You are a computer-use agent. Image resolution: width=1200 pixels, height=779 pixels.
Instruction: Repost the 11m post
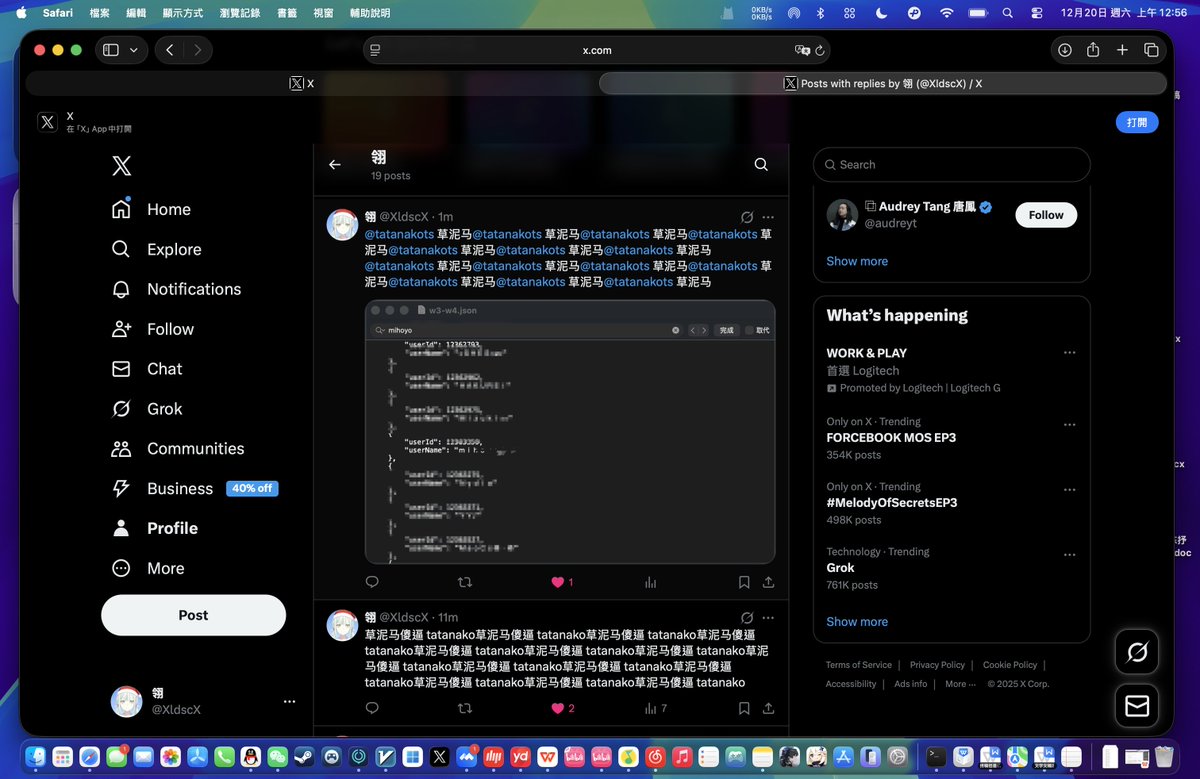tap(464, 708)
